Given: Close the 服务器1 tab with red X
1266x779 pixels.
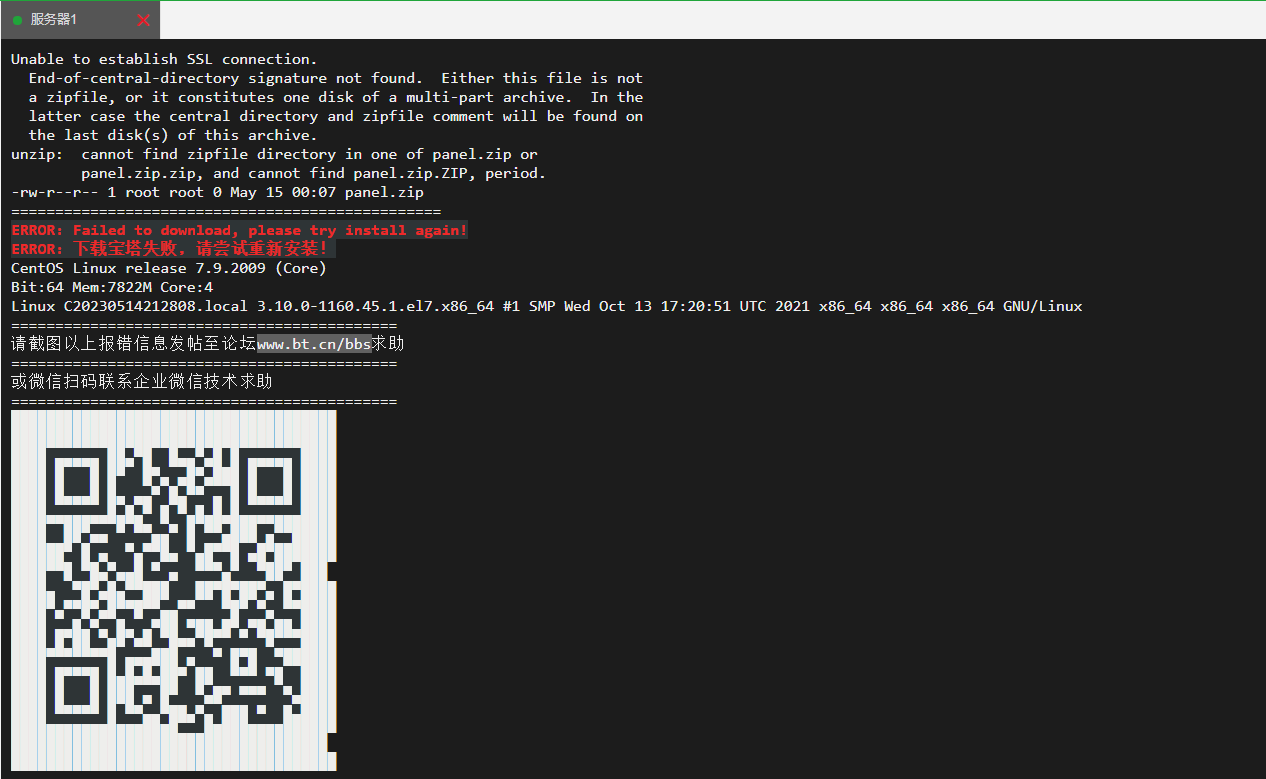Looking at the screenshot, I should [x=144, y=20].
